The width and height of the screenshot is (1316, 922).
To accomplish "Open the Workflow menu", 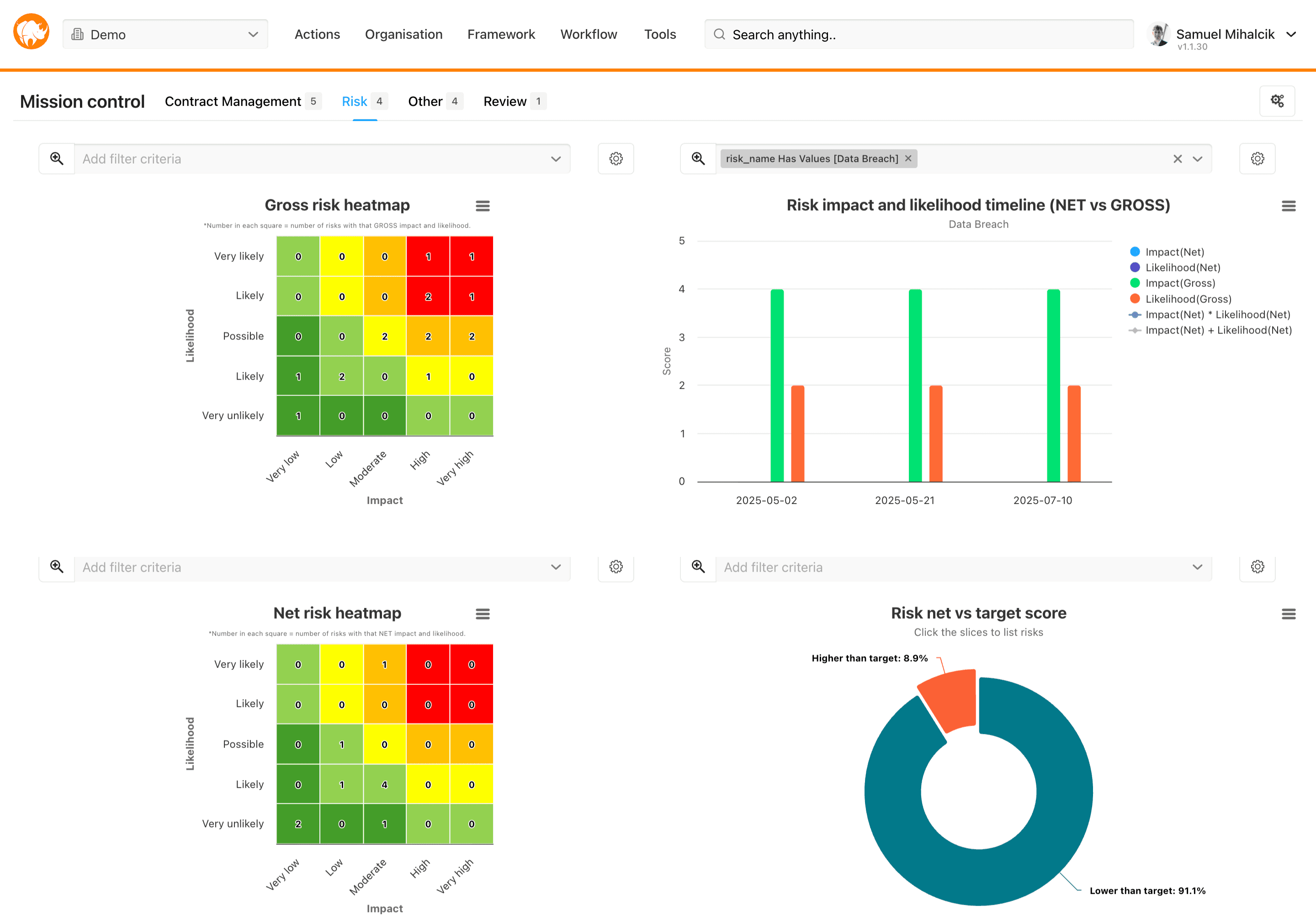I will (589, 34).
